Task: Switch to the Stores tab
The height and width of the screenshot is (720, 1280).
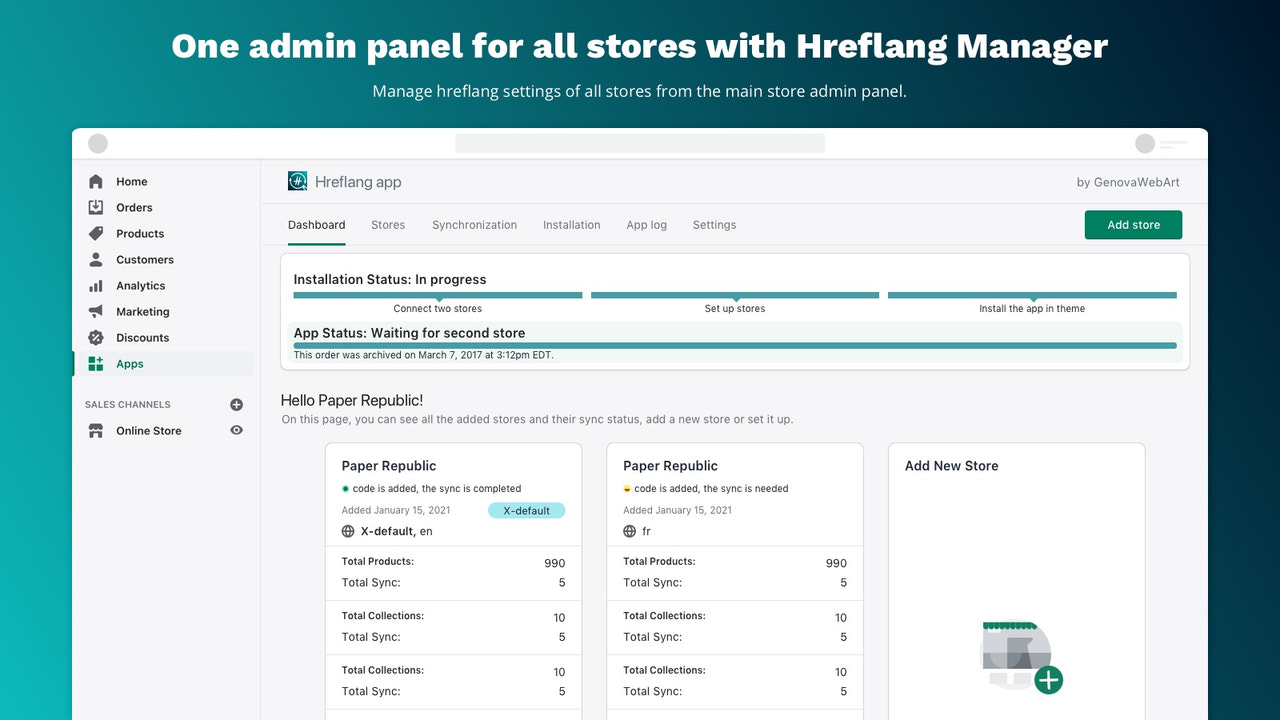Action: (x=388, y=225)
